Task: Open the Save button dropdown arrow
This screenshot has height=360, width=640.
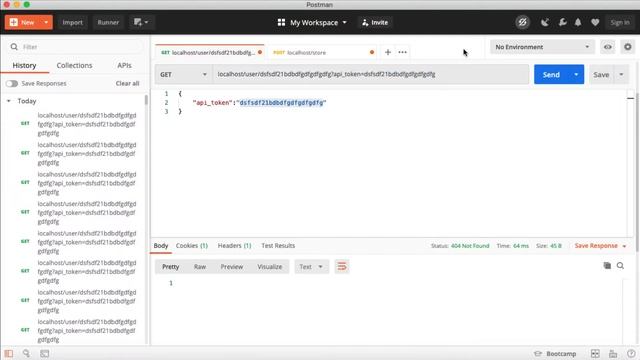Action: point(621,75)
